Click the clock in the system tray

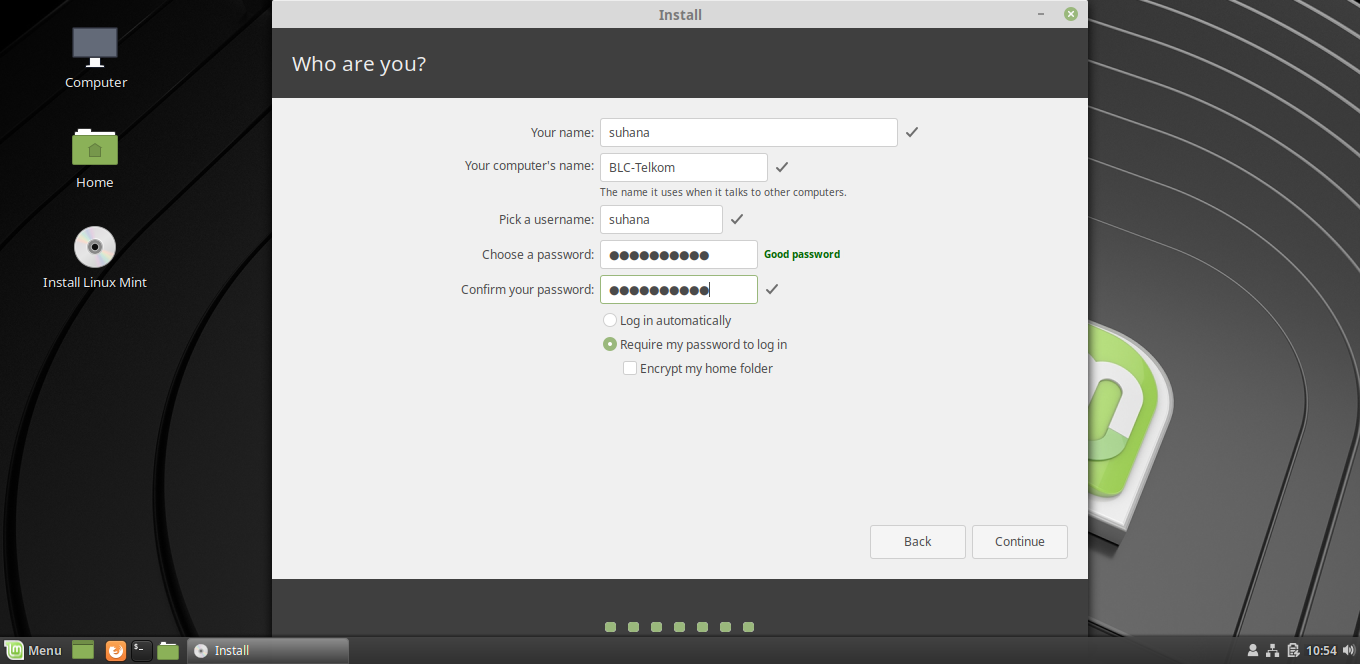click(x=1322, y=650)
